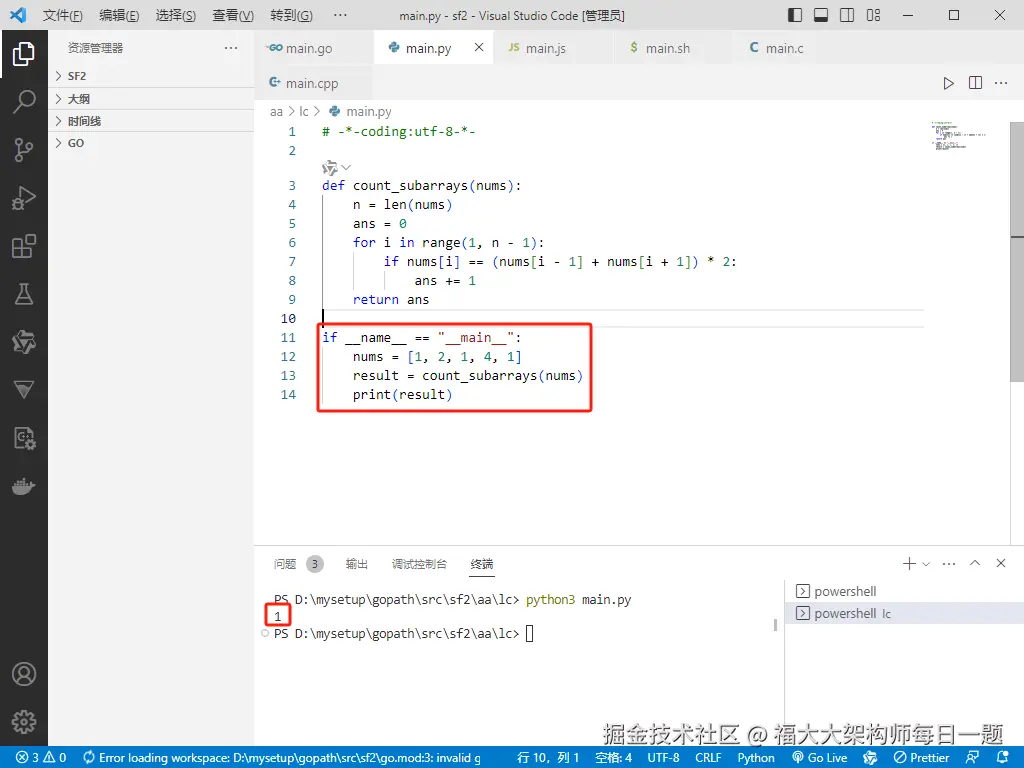Change indentation via 空格: 4
1024x768 pixels.
[613, 758]
